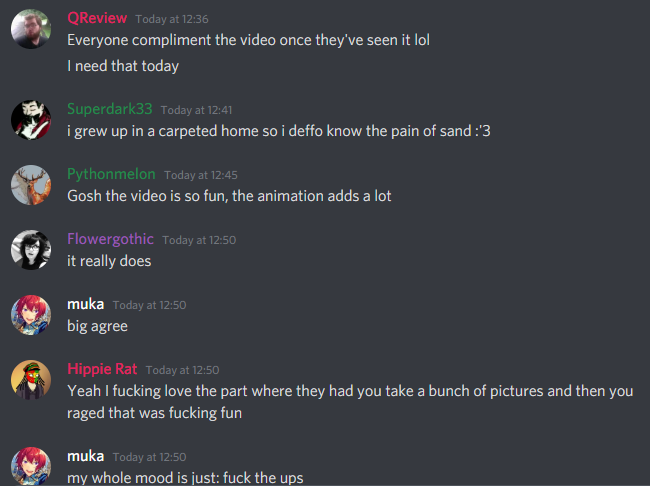
Task: Click the "Today at 12:41" timestamp
Action: [196, 110]
